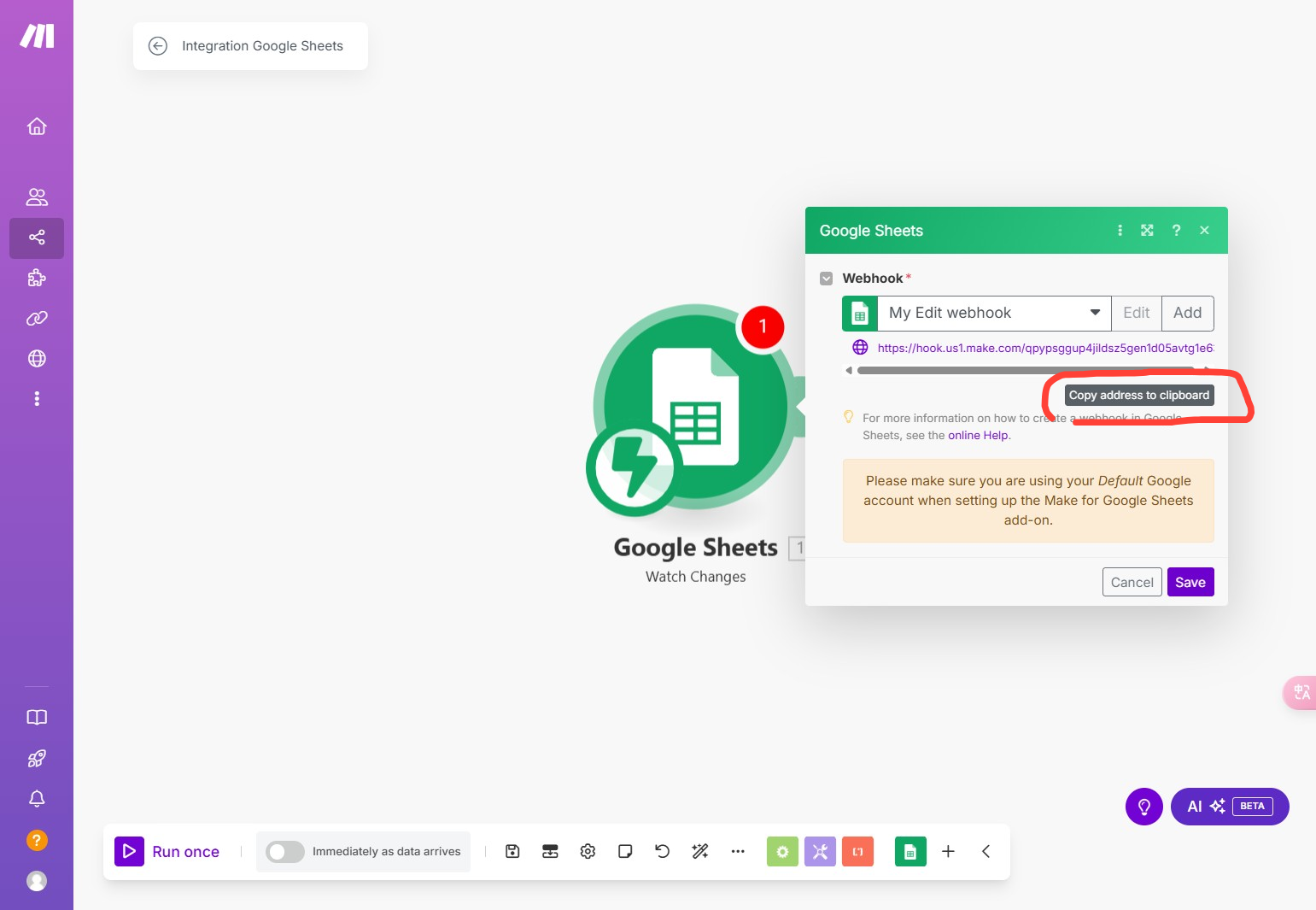The width and height of the screenshot is (1316, 910).
Task: Click the Save scenario disk icon
Action: pos(512,851)
